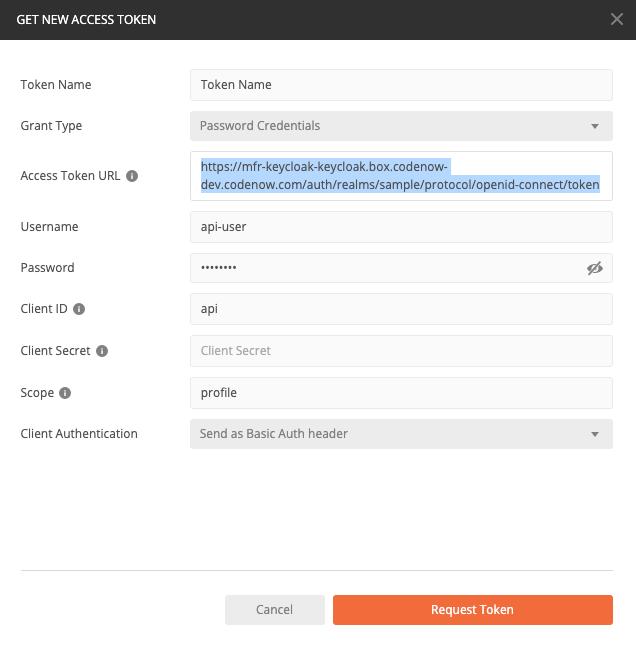Click the GET NEW ACCESS TOKEN title
This screenshot has height=648, width=636.
(86, 19)
